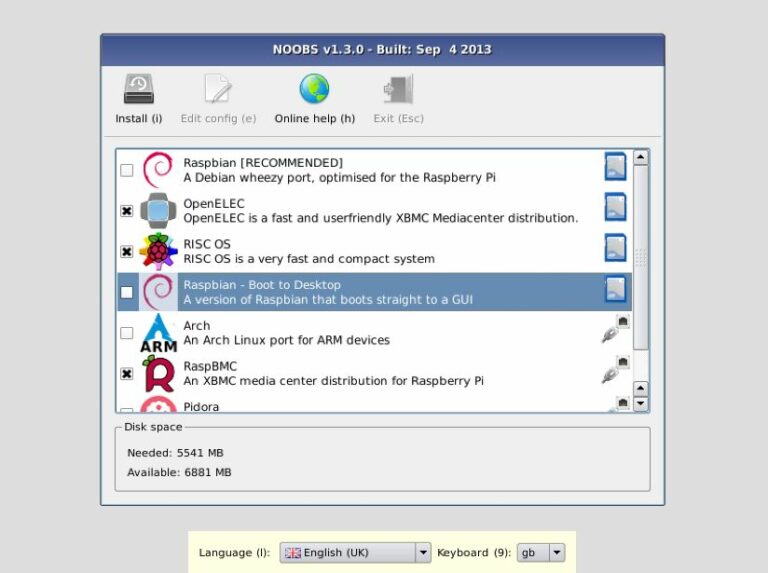Open the Language dropdown
Screen dimensions: 768x573
point(355,552)
